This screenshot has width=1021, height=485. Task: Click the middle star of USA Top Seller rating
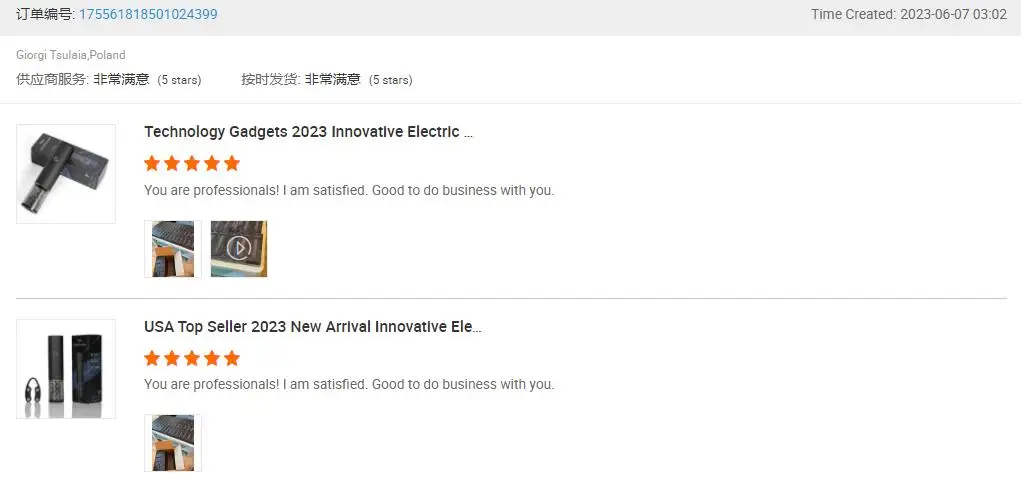click(192, 358)
